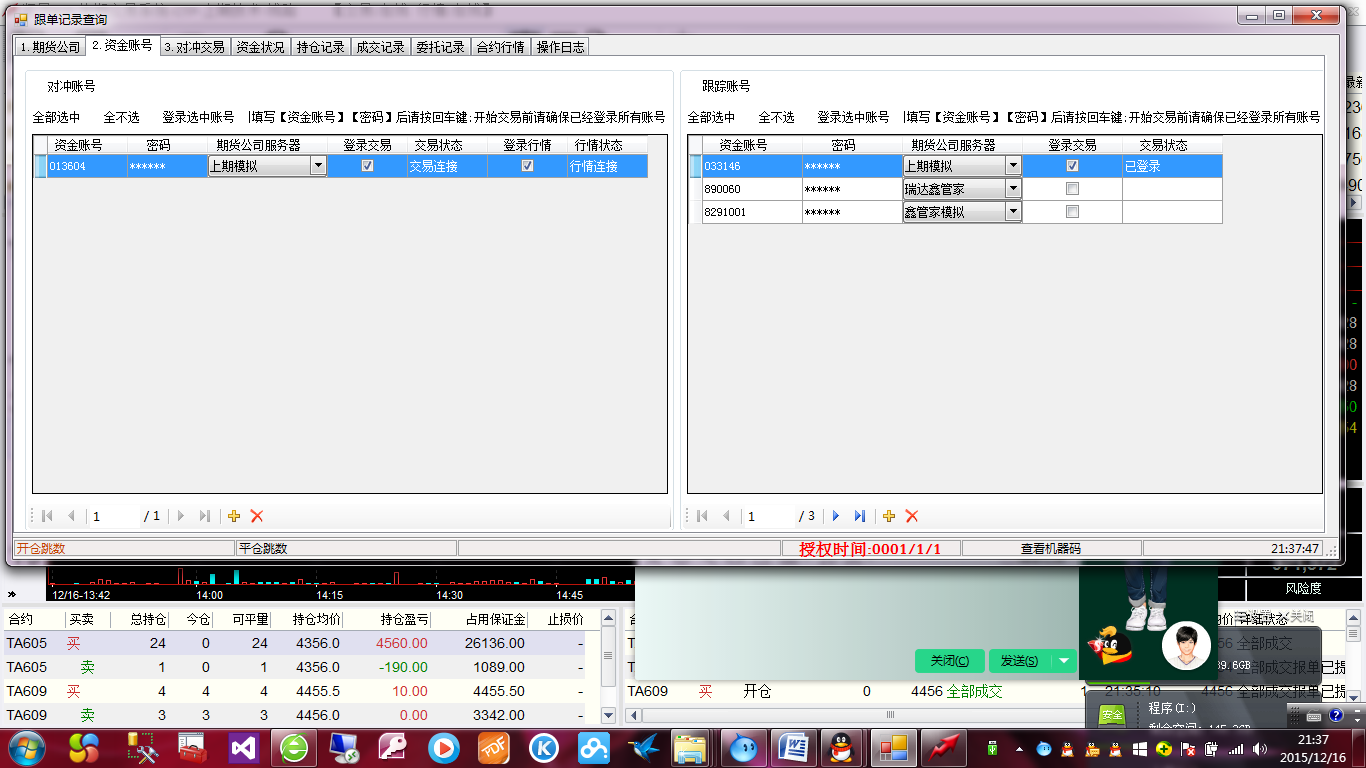
Task: Open 操作日志 tab
Action: pyautogui.click(x=560, y=47)
